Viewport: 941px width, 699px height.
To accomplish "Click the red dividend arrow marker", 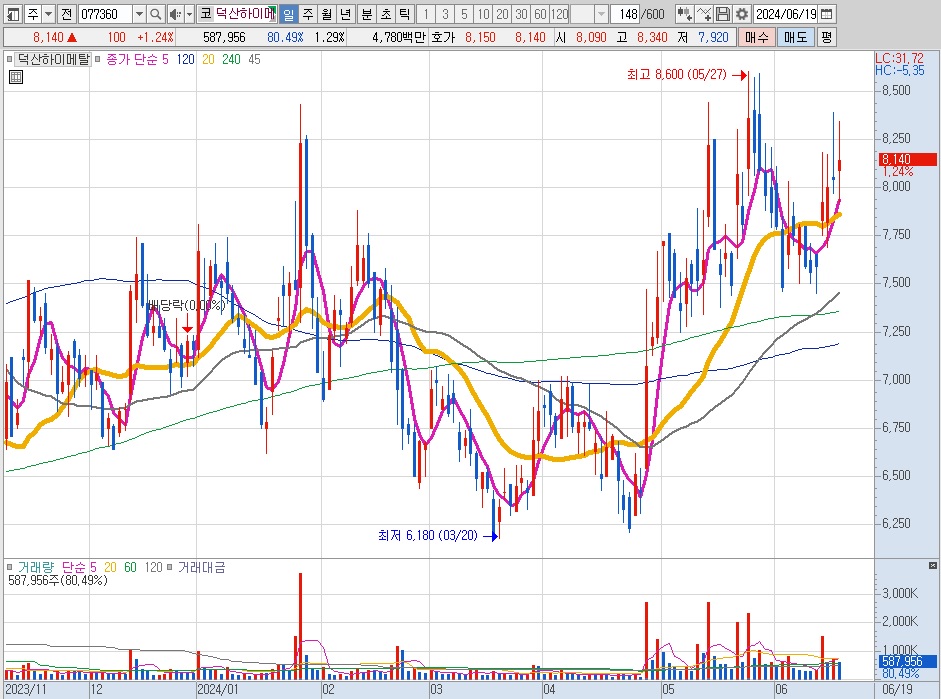I will [x=187, y=328].
